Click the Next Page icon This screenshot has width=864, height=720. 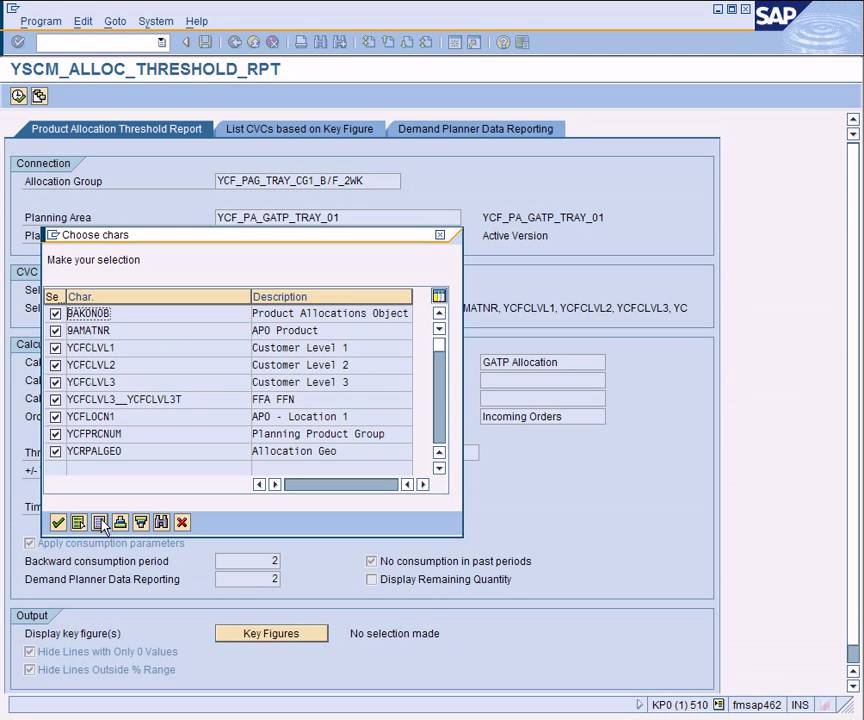point(407,42)
